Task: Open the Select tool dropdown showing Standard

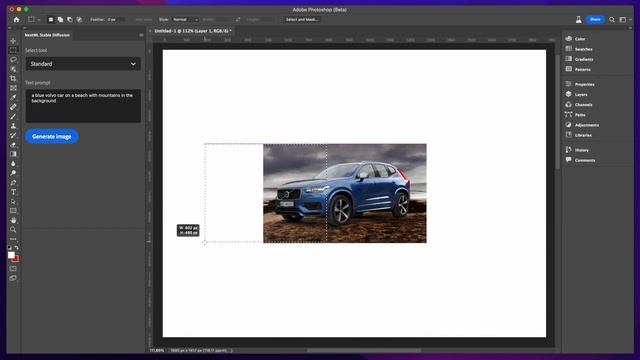Action: (83, 64)
